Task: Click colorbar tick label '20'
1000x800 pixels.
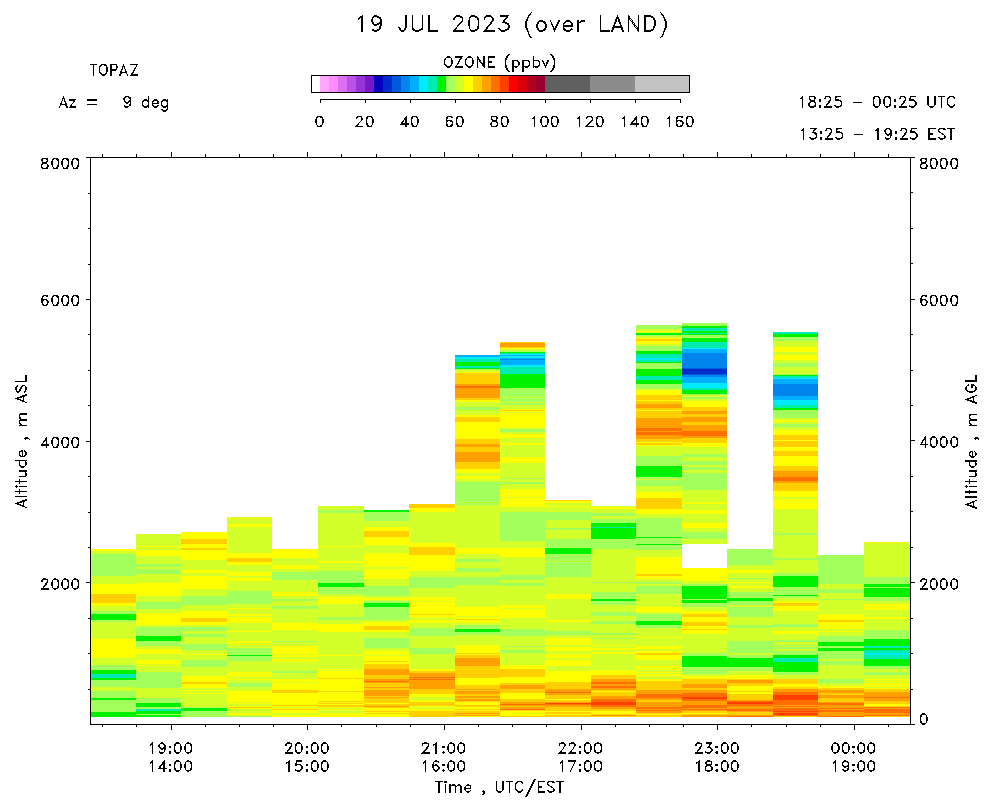Action: click(x=364, y=122)
